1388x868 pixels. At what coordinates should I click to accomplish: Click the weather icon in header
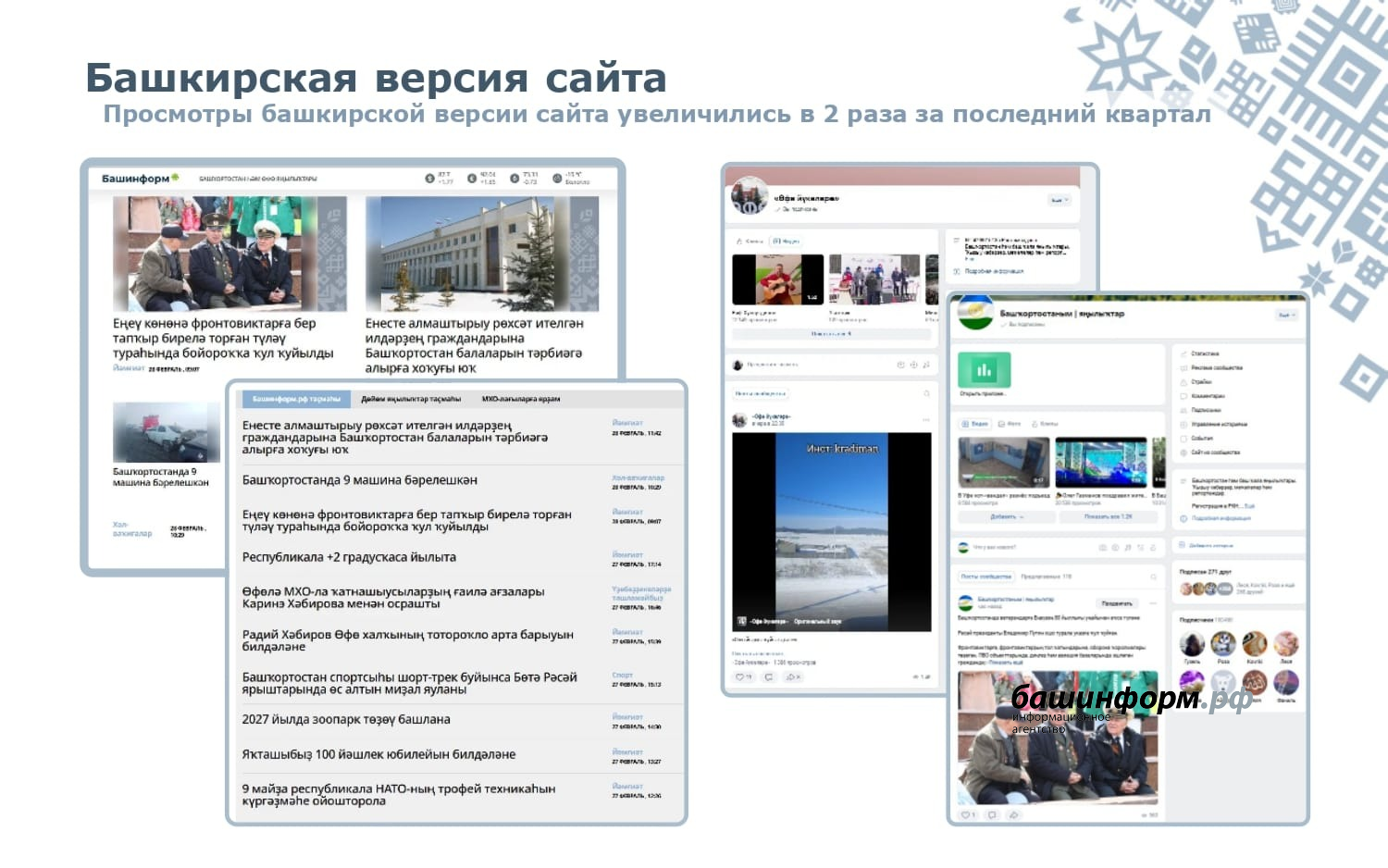pos(557,179)
